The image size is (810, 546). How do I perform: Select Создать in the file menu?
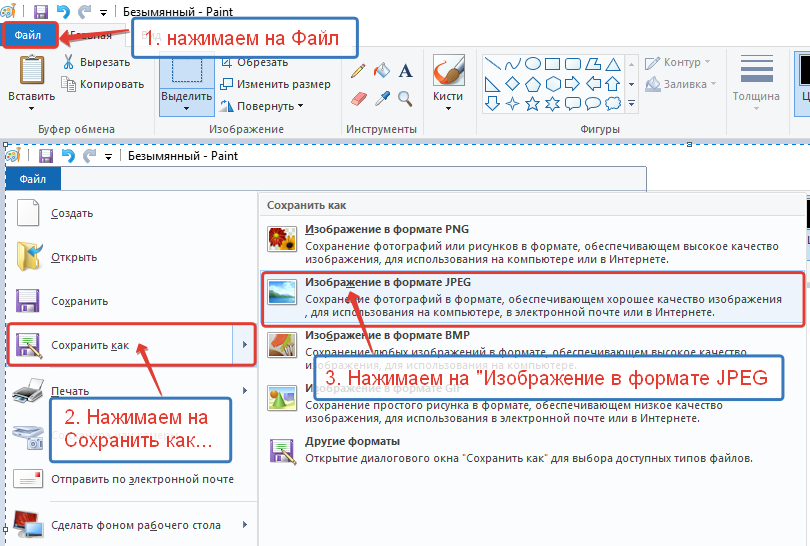coord(132,213)
